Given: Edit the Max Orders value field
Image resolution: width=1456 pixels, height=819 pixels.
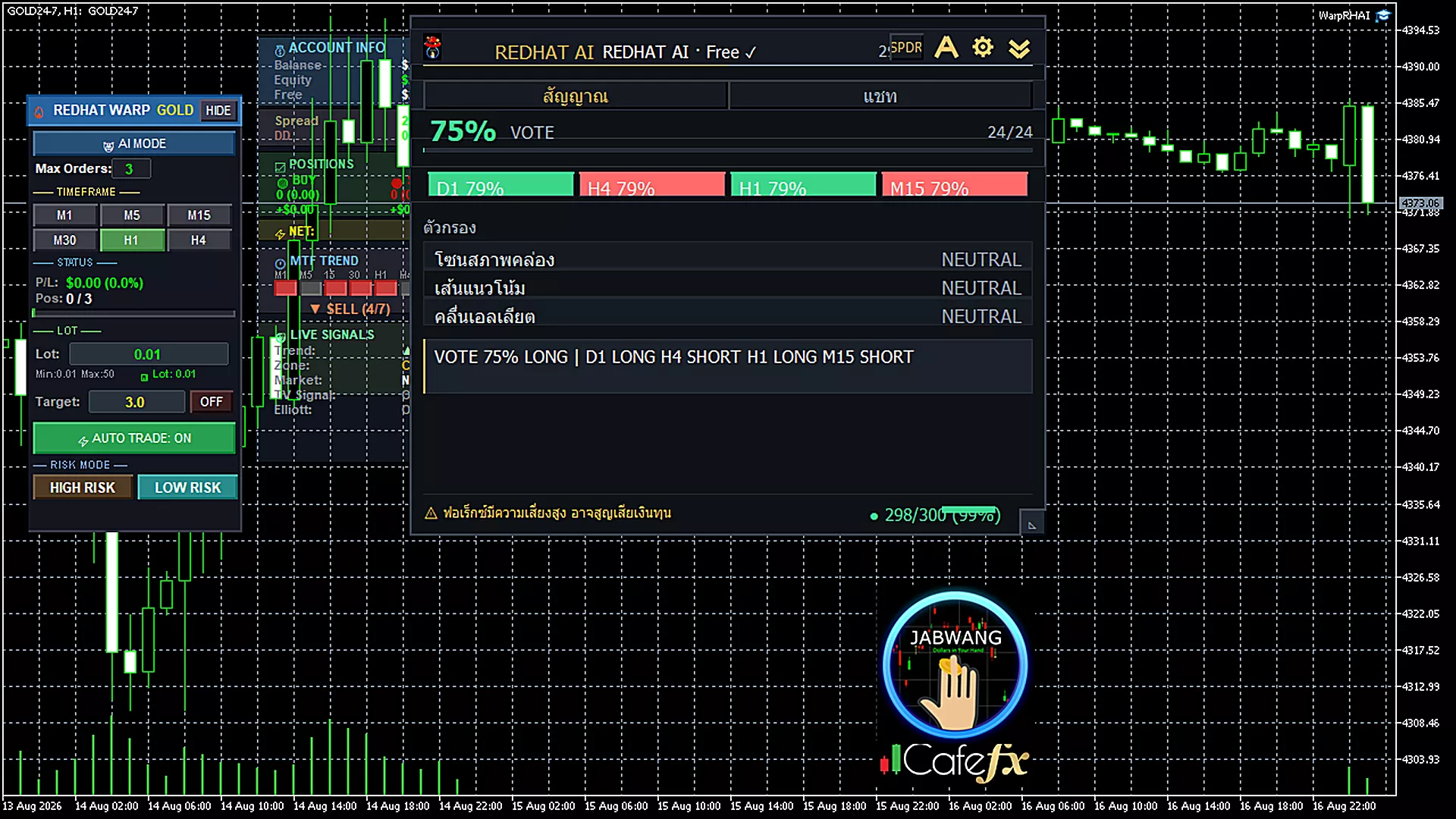Looking at the screenshot, I should tap(132, 168).
